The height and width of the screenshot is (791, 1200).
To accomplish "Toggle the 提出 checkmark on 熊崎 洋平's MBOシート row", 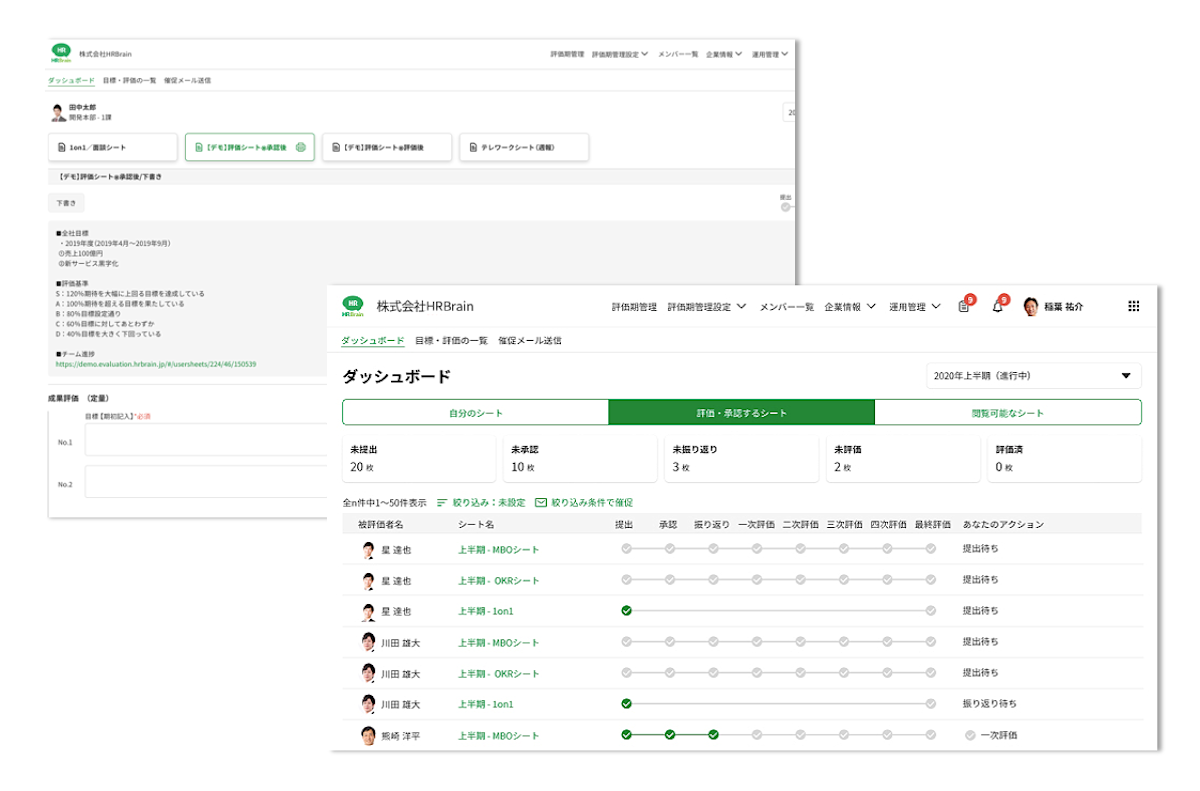I will (x=626, y=735).
